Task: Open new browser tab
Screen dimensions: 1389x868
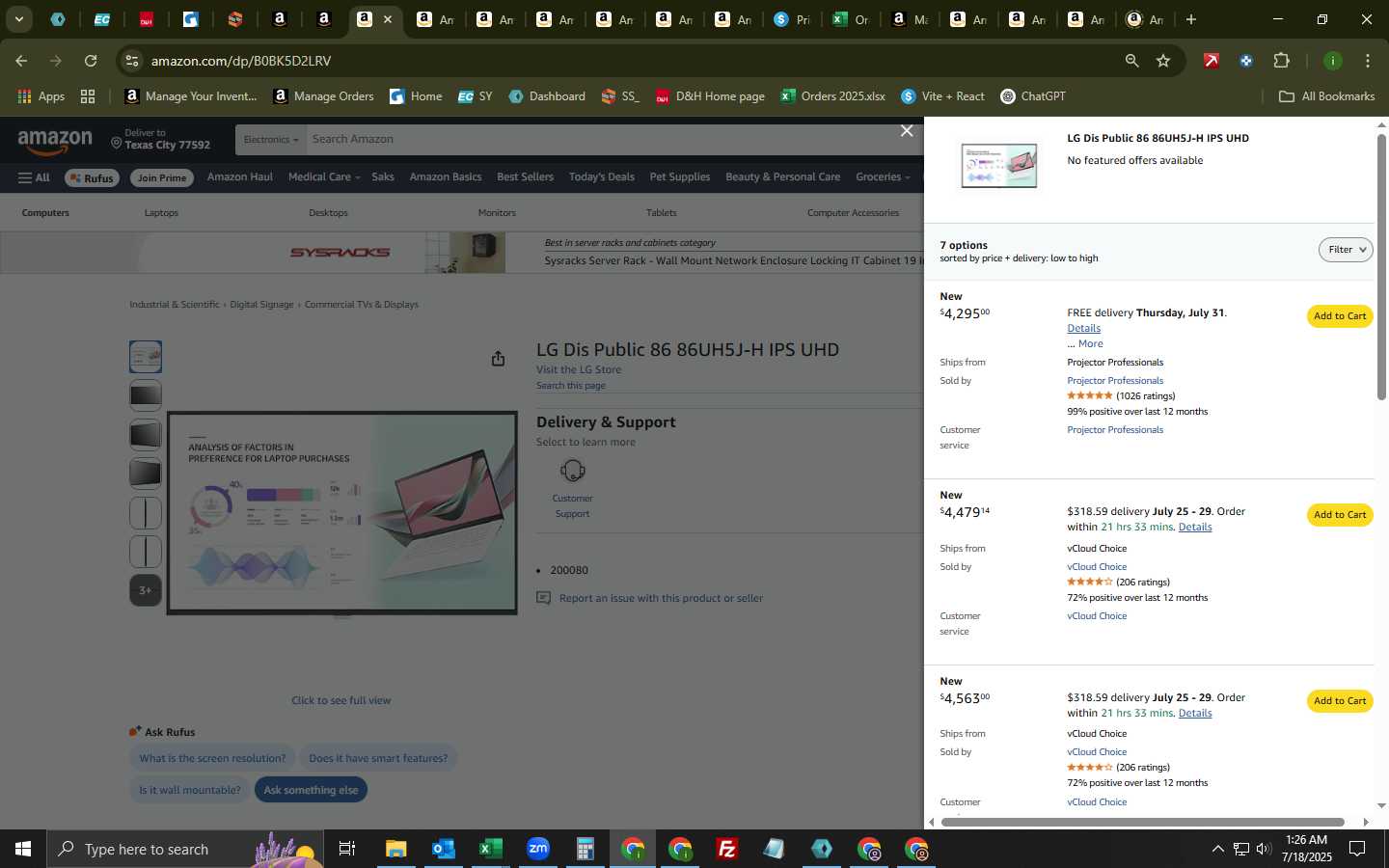Action: point(1191,19)
